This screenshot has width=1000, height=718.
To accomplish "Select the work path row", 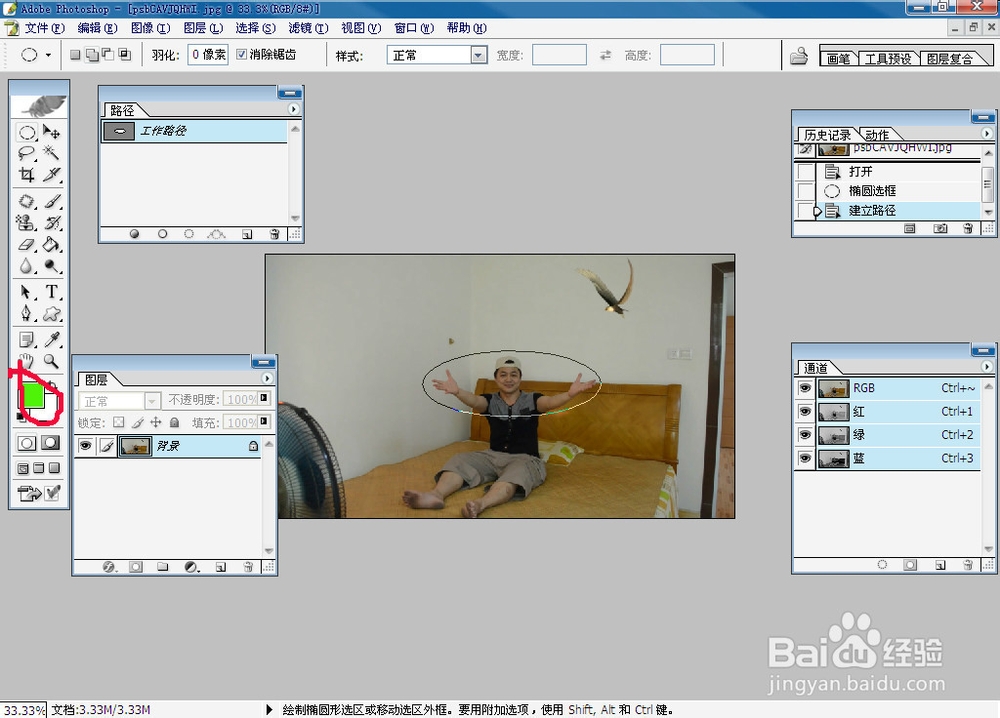I will [194, 131].
